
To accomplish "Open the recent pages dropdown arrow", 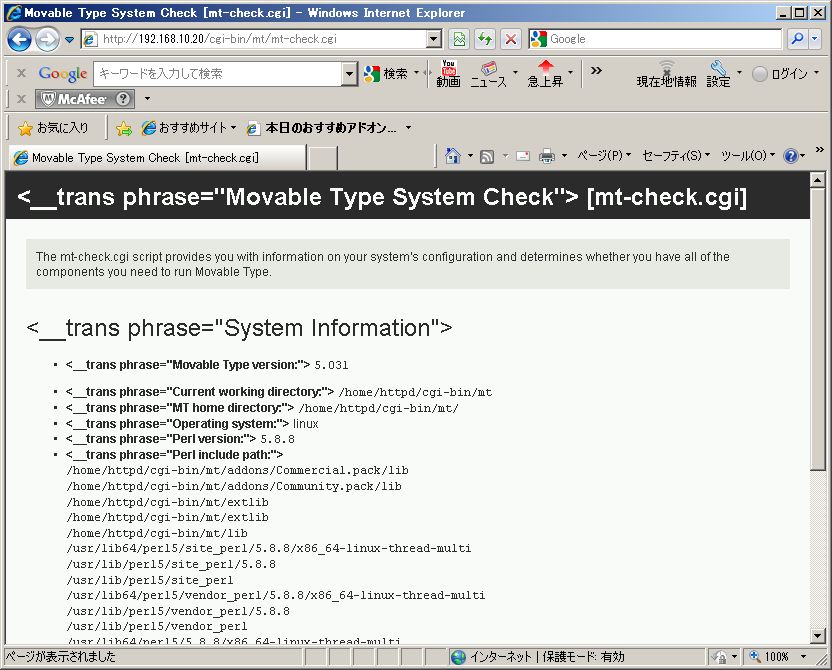I will [70, 39].
